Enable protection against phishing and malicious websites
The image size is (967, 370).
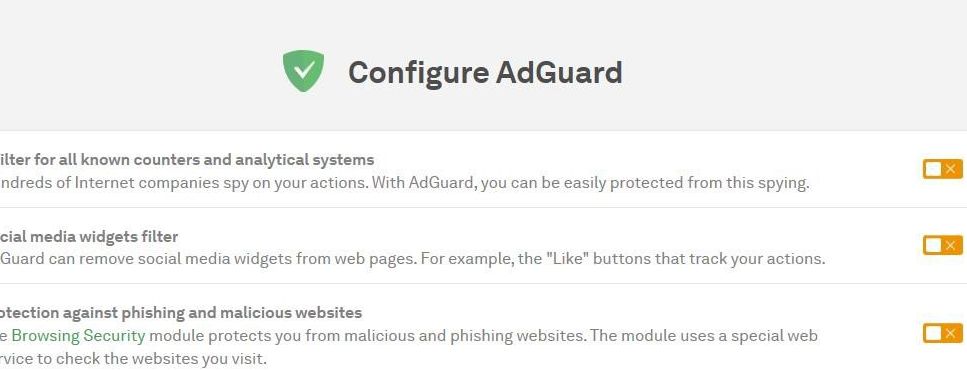[942, 334]
